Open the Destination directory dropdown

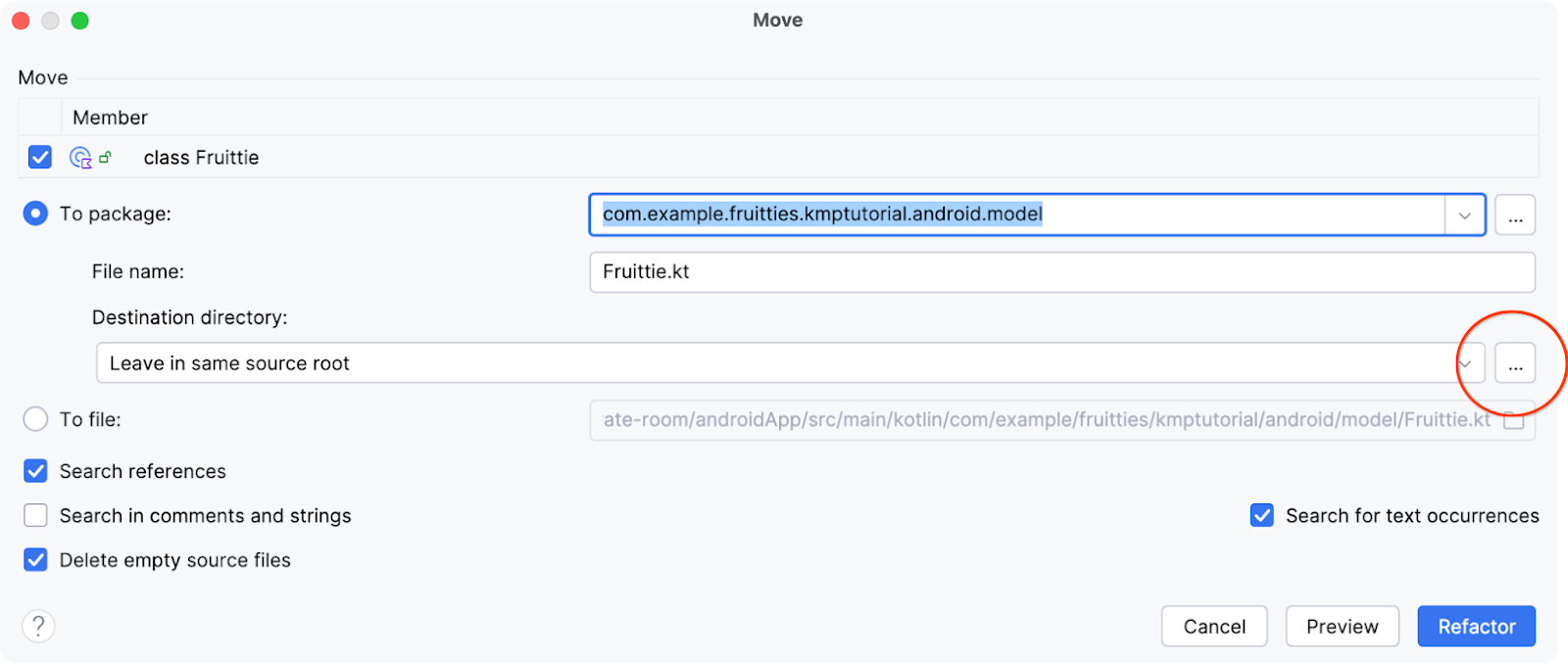(x=1466, y=363)
